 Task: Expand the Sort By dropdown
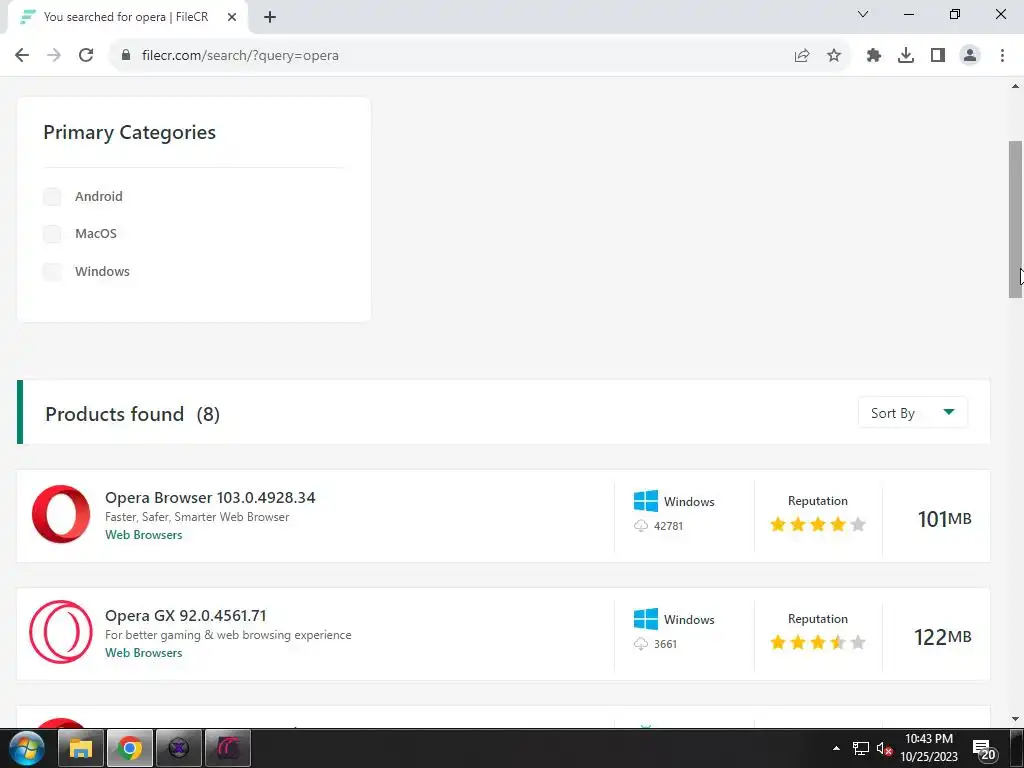click(912, 413)
